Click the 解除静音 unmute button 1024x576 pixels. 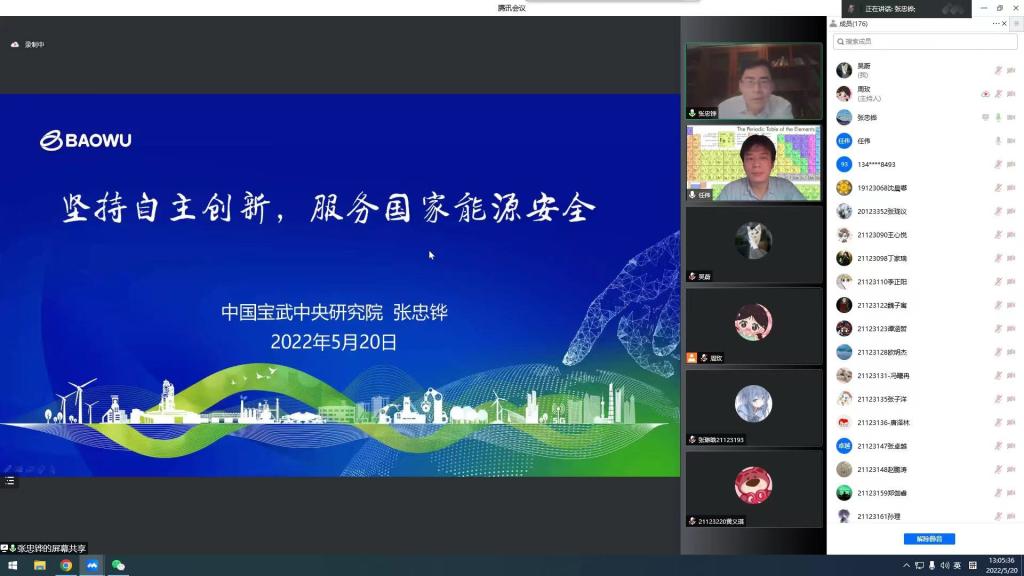[x=929, y=539]
